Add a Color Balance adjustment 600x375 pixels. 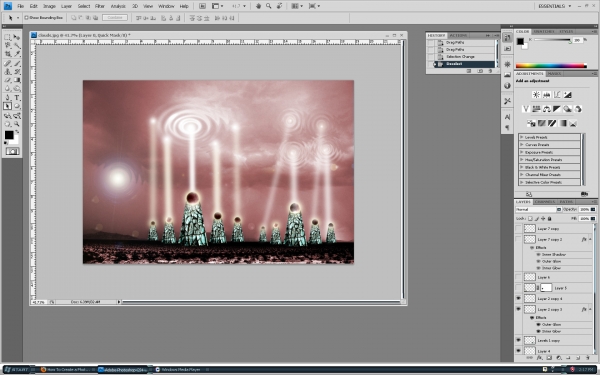coord(546,109)
